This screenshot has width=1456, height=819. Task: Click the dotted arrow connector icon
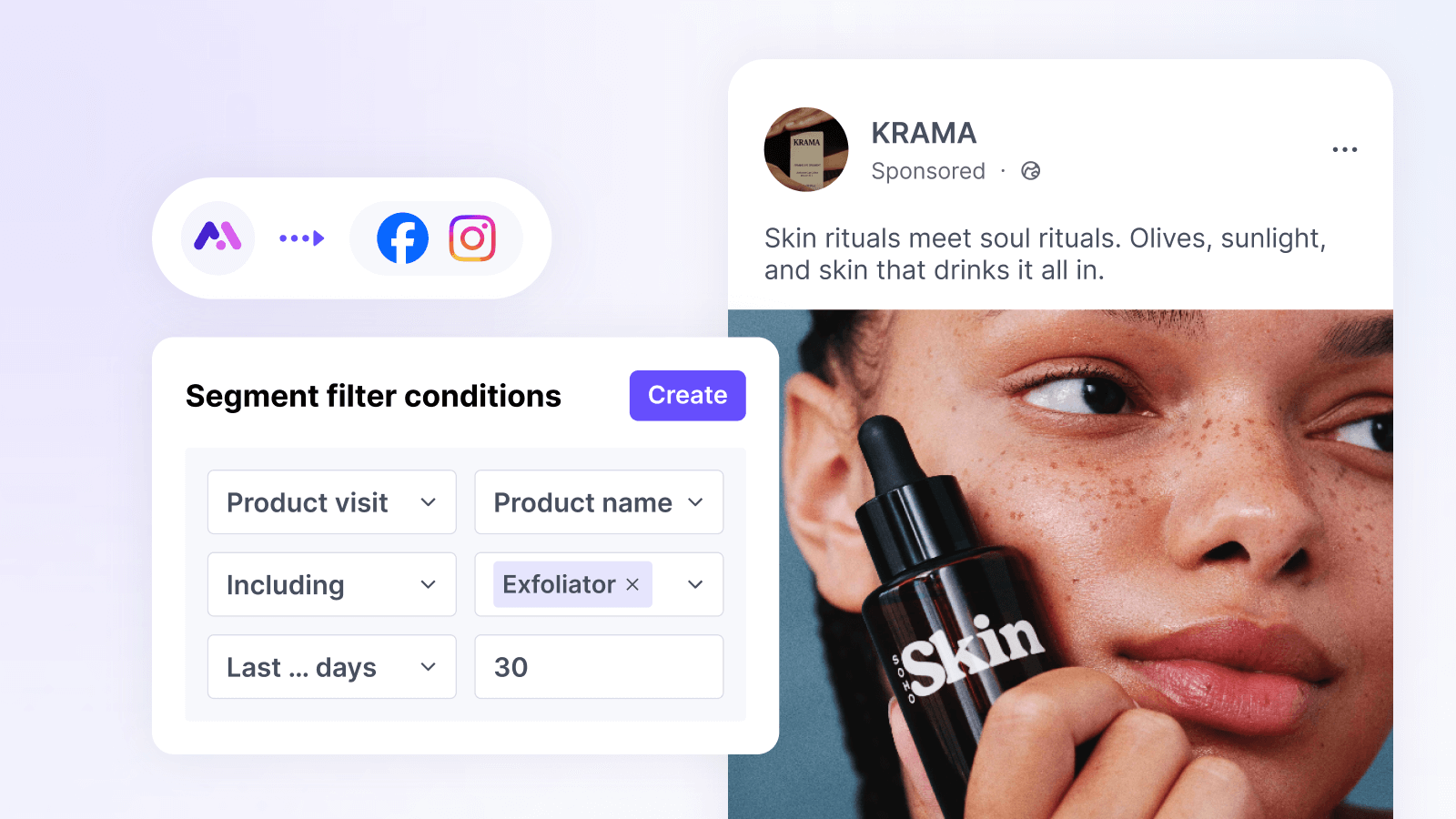[302, 238]
